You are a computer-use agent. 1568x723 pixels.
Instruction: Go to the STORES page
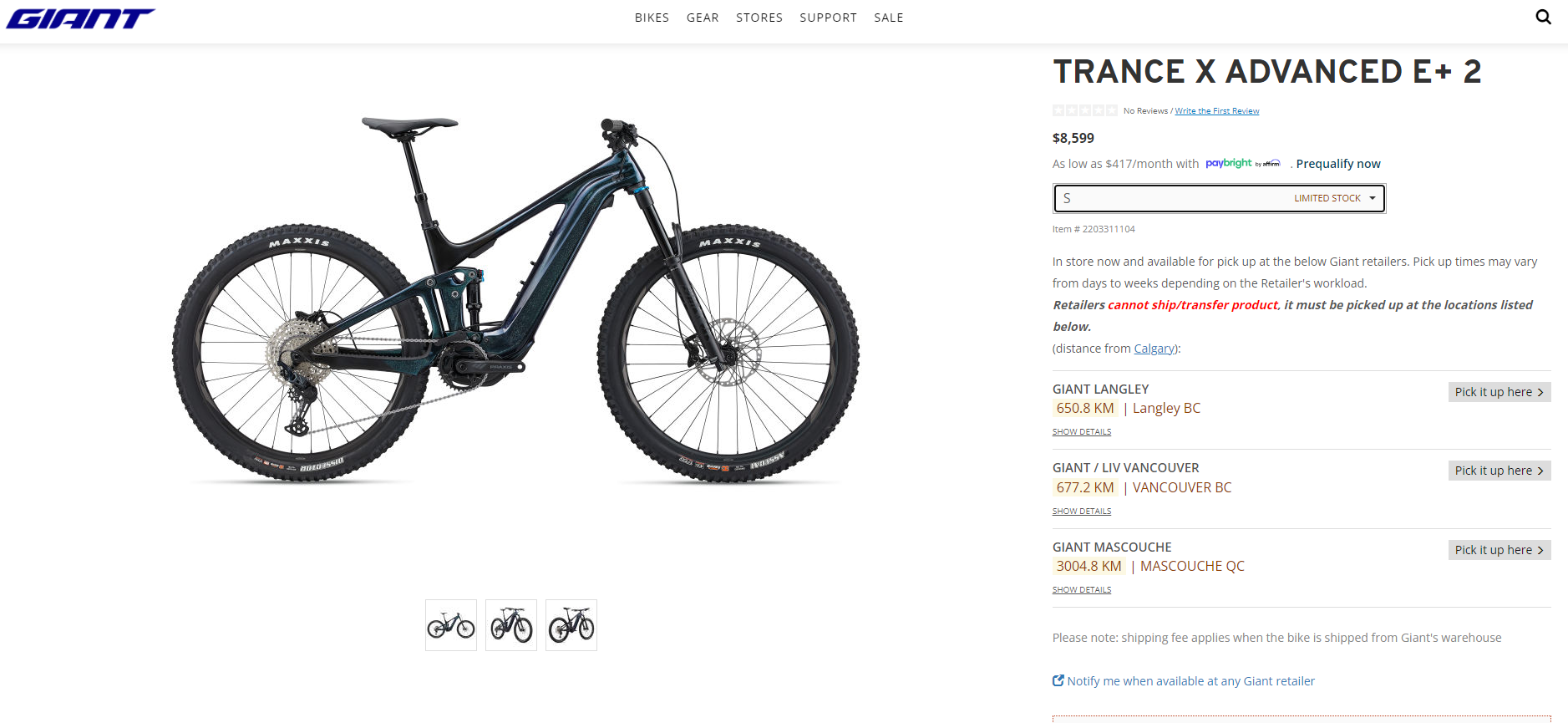pos(759,18)
